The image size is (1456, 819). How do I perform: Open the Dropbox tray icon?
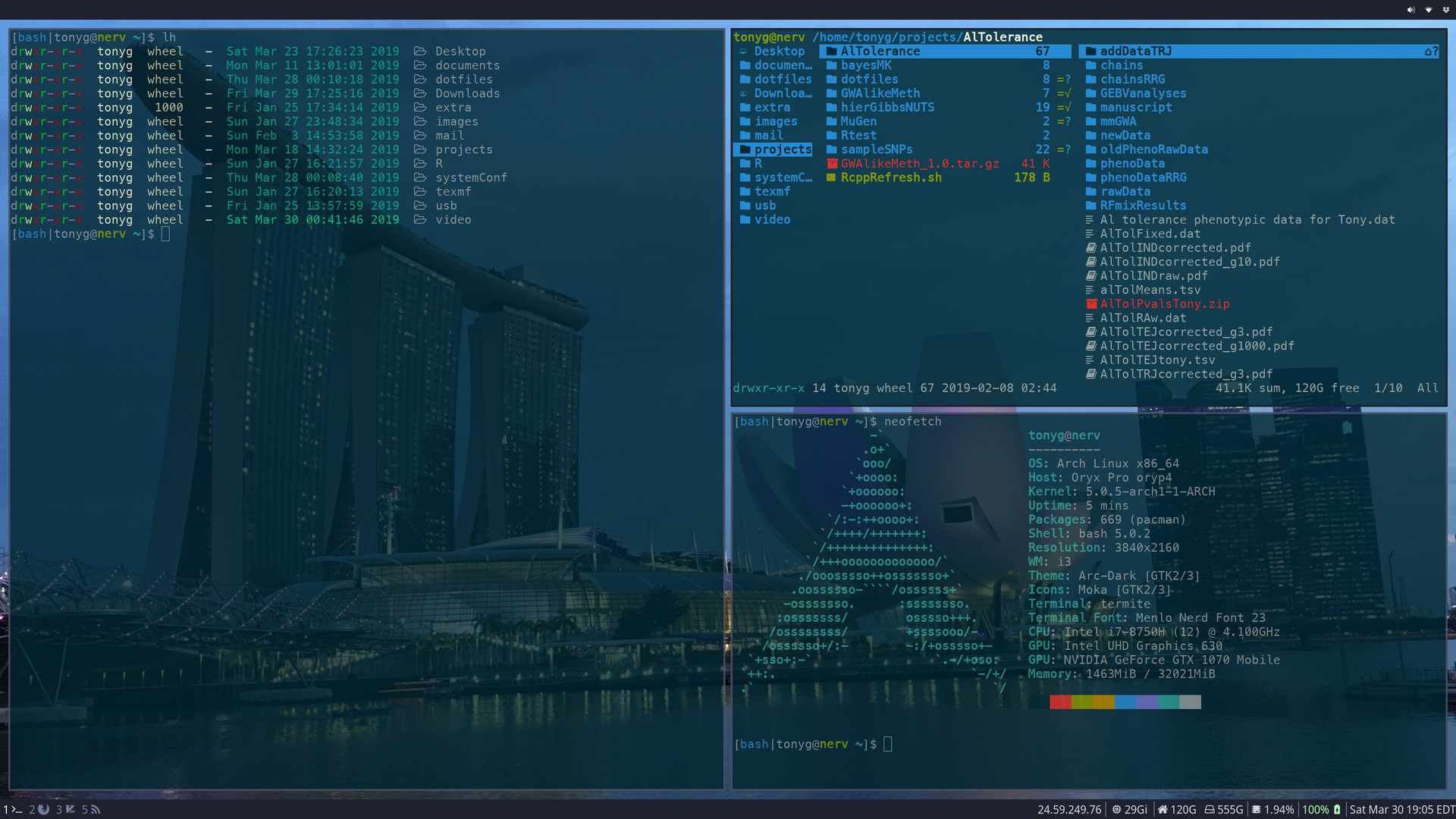click(x=1445, y=10)
